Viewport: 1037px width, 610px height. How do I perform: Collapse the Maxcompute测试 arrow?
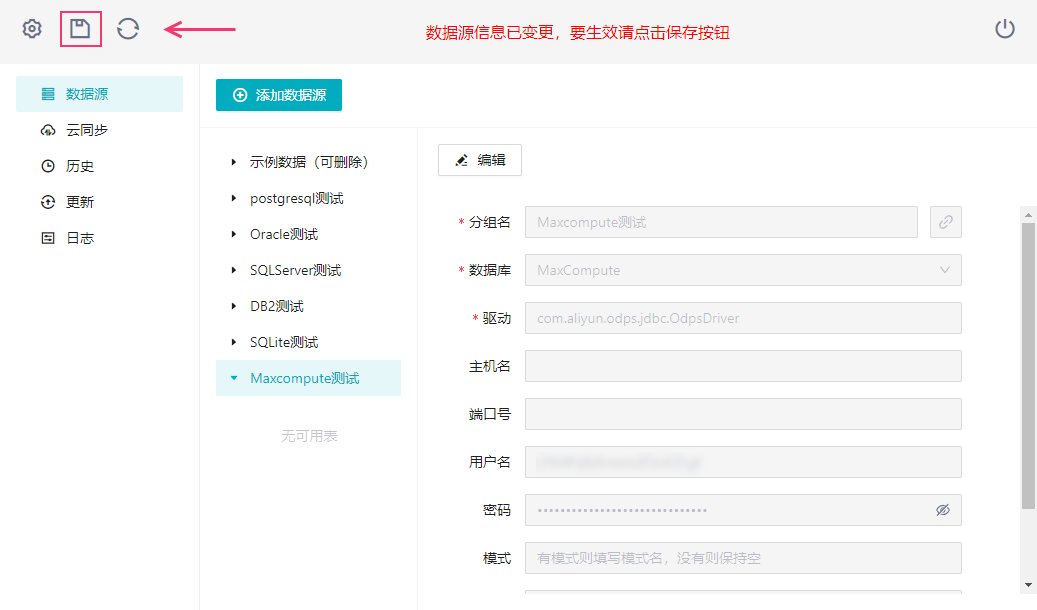click(x=233, y=378)
